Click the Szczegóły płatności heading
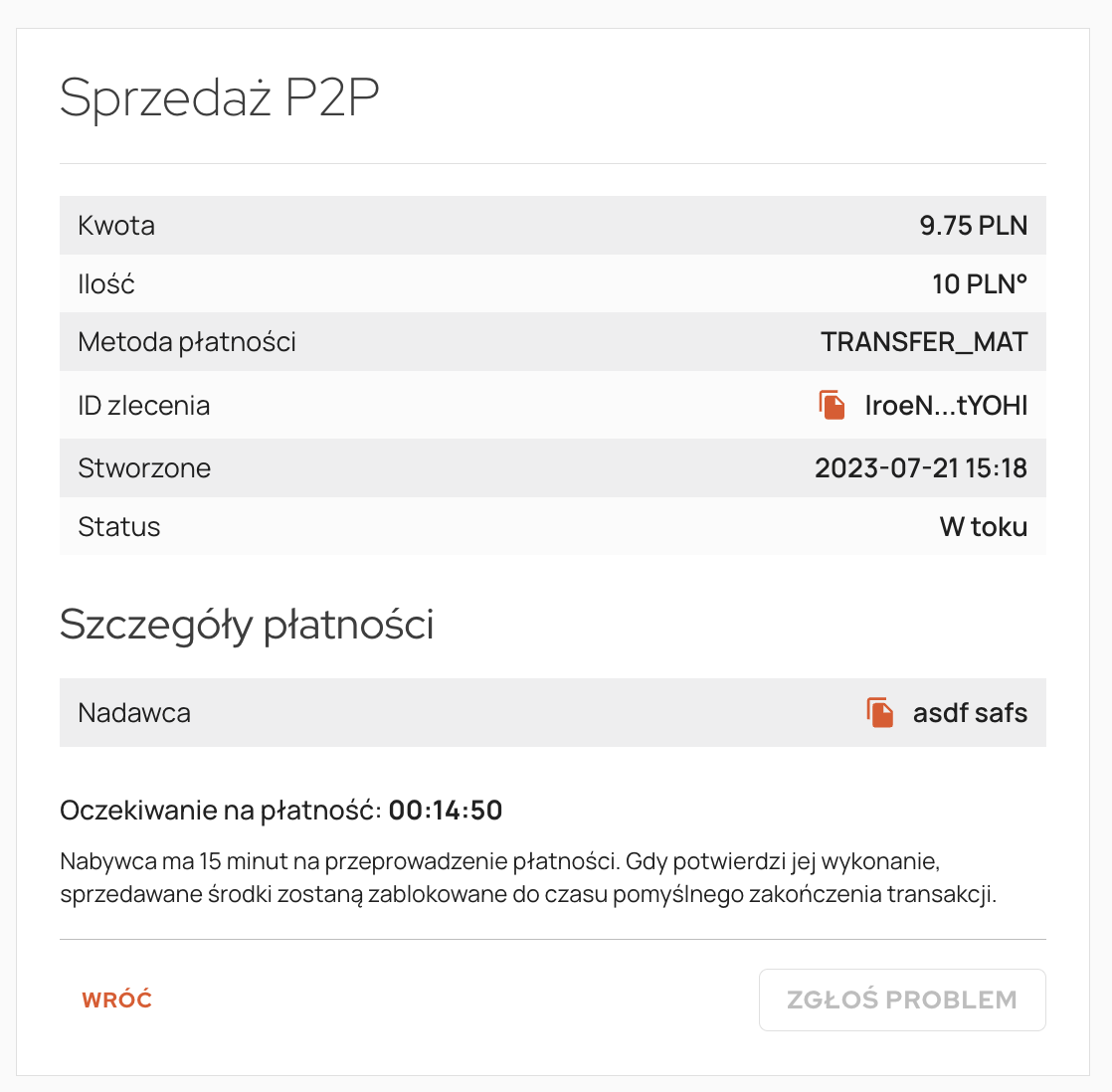 click(247, 625)
